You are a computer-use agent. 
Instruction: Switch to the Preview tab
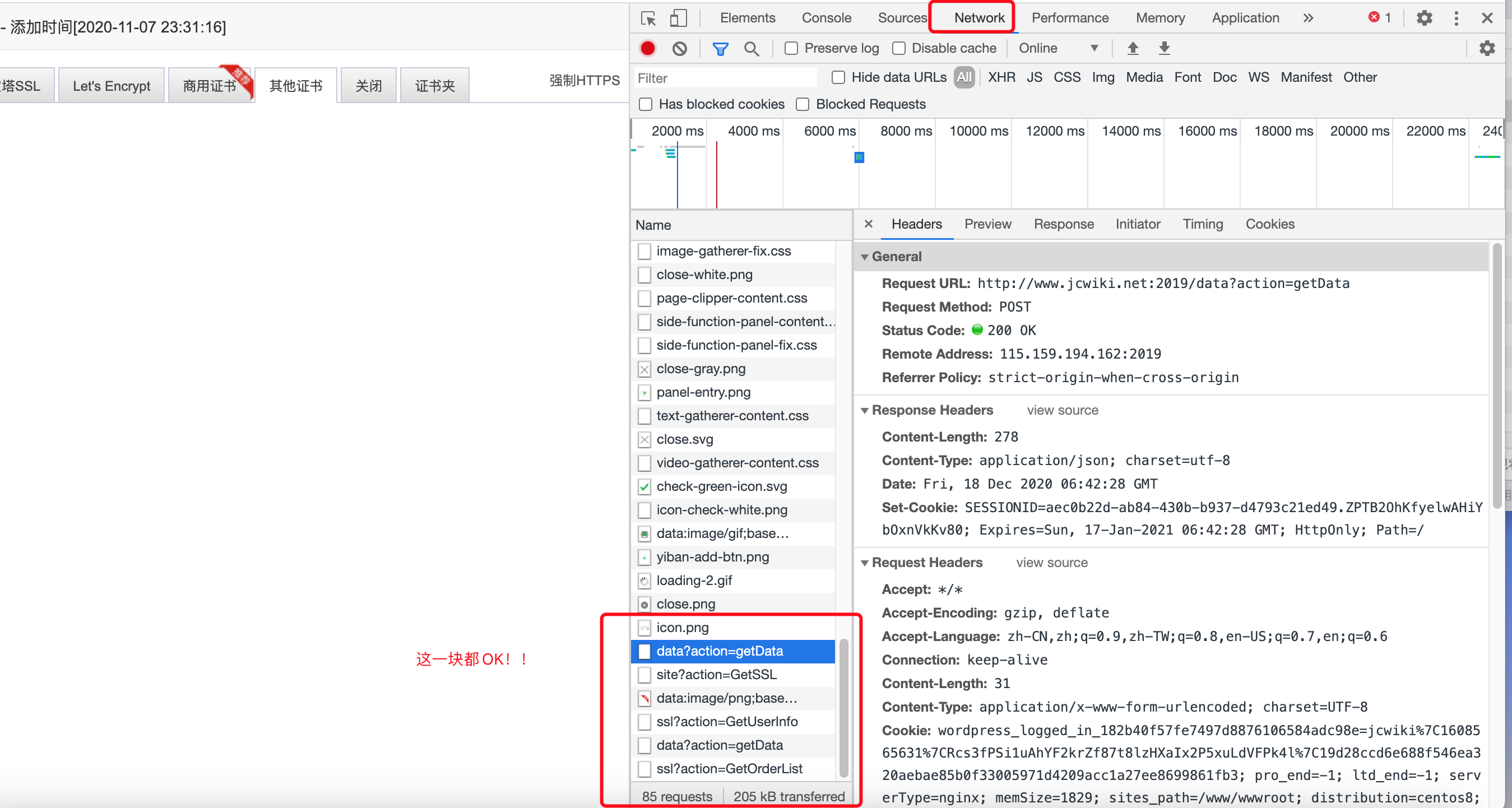click(987, 224)
